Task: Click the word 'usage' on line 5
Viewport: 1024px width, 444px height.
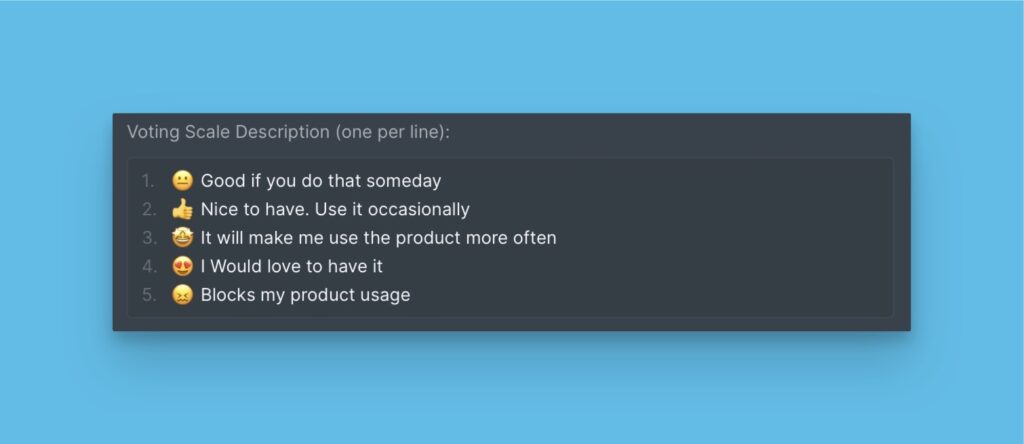Action: tap(384, 296)
